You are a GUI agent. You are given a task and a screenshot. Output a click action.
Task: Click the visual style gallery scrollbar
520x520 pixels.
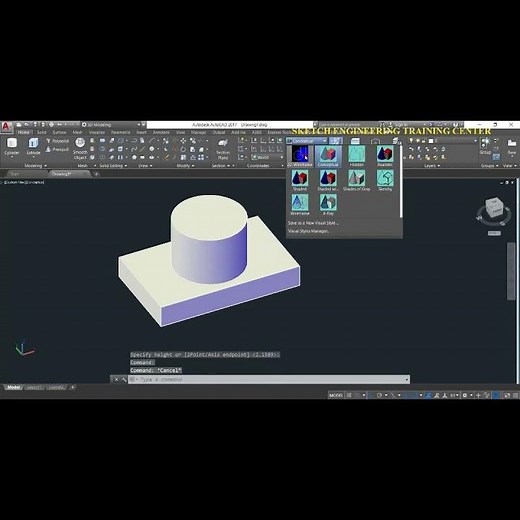401,182
